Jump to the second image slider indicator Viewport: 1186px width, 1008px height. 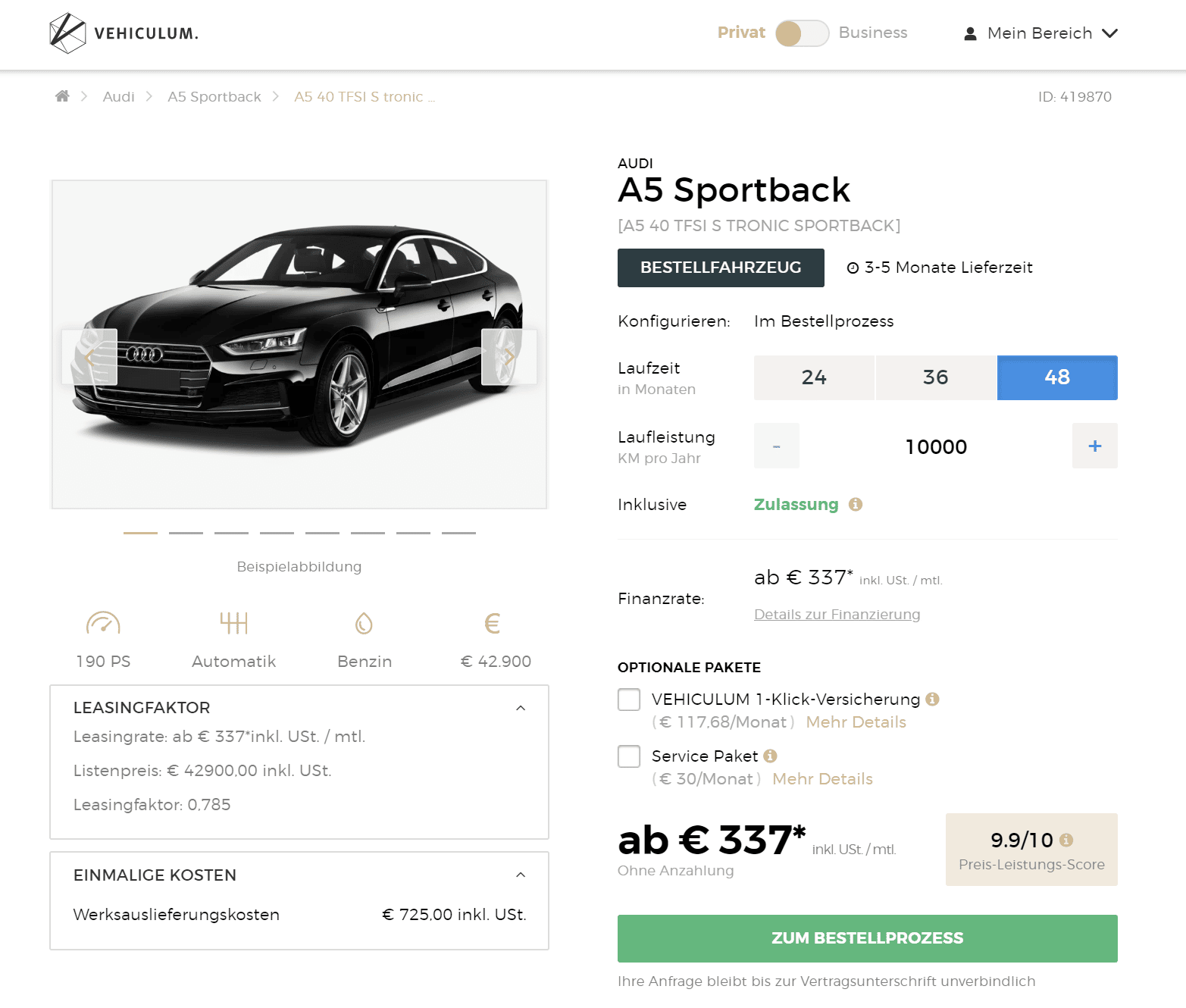coord(186,533)
